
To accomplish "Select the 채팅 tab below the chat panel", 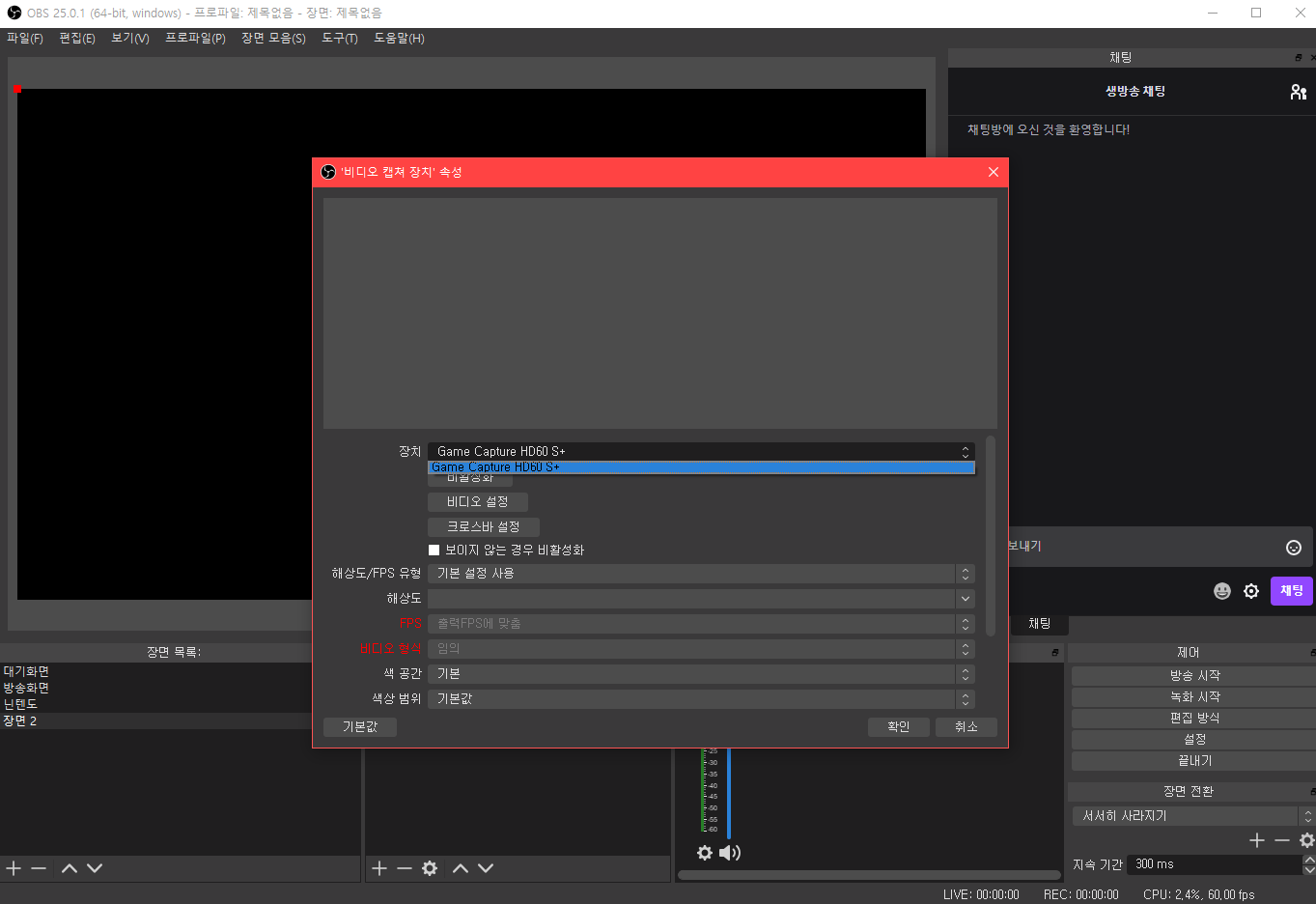I will 1039,624.
